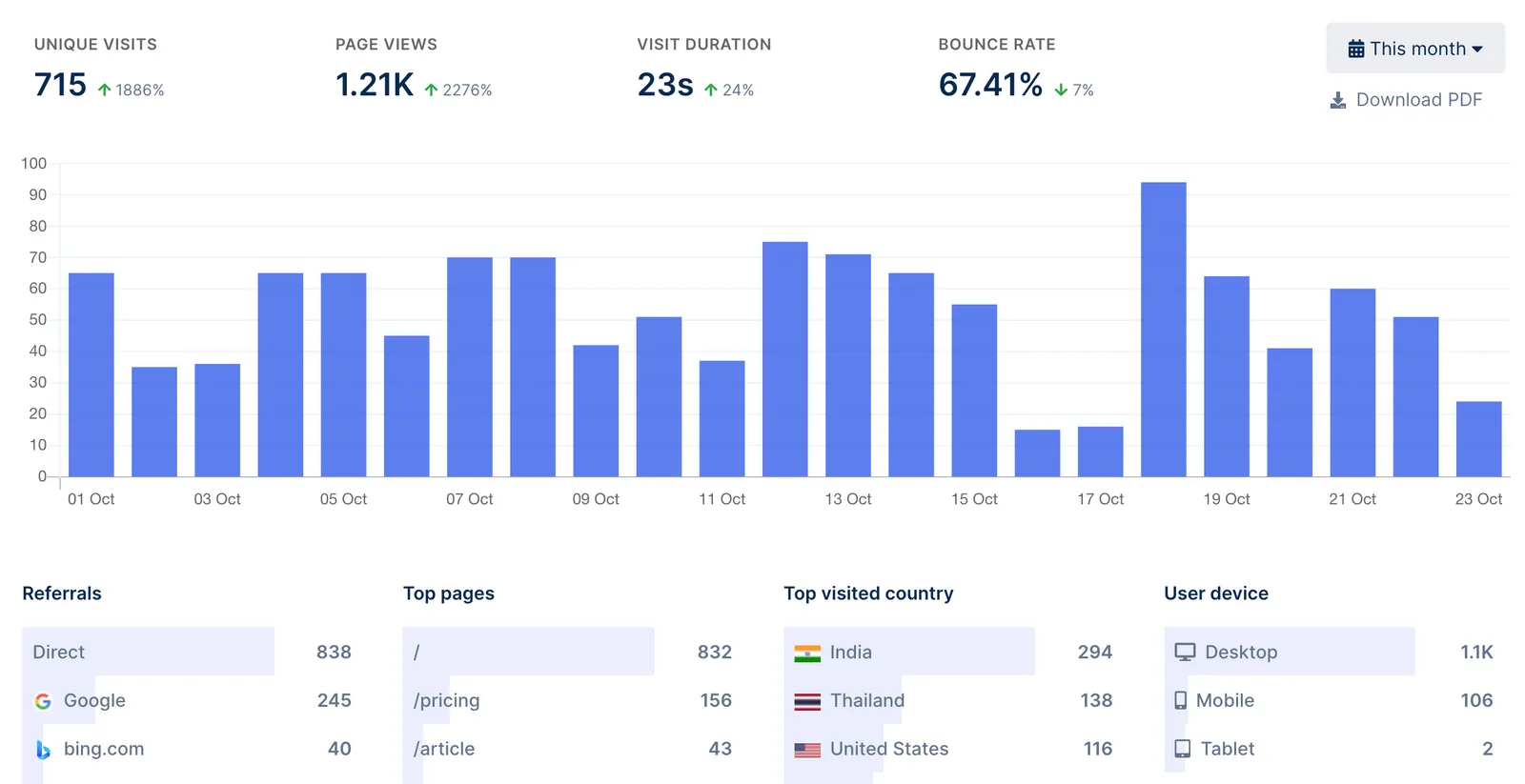Click the Thailand flag icon
The image size is (1525, 784).
[x=807, y=702]
